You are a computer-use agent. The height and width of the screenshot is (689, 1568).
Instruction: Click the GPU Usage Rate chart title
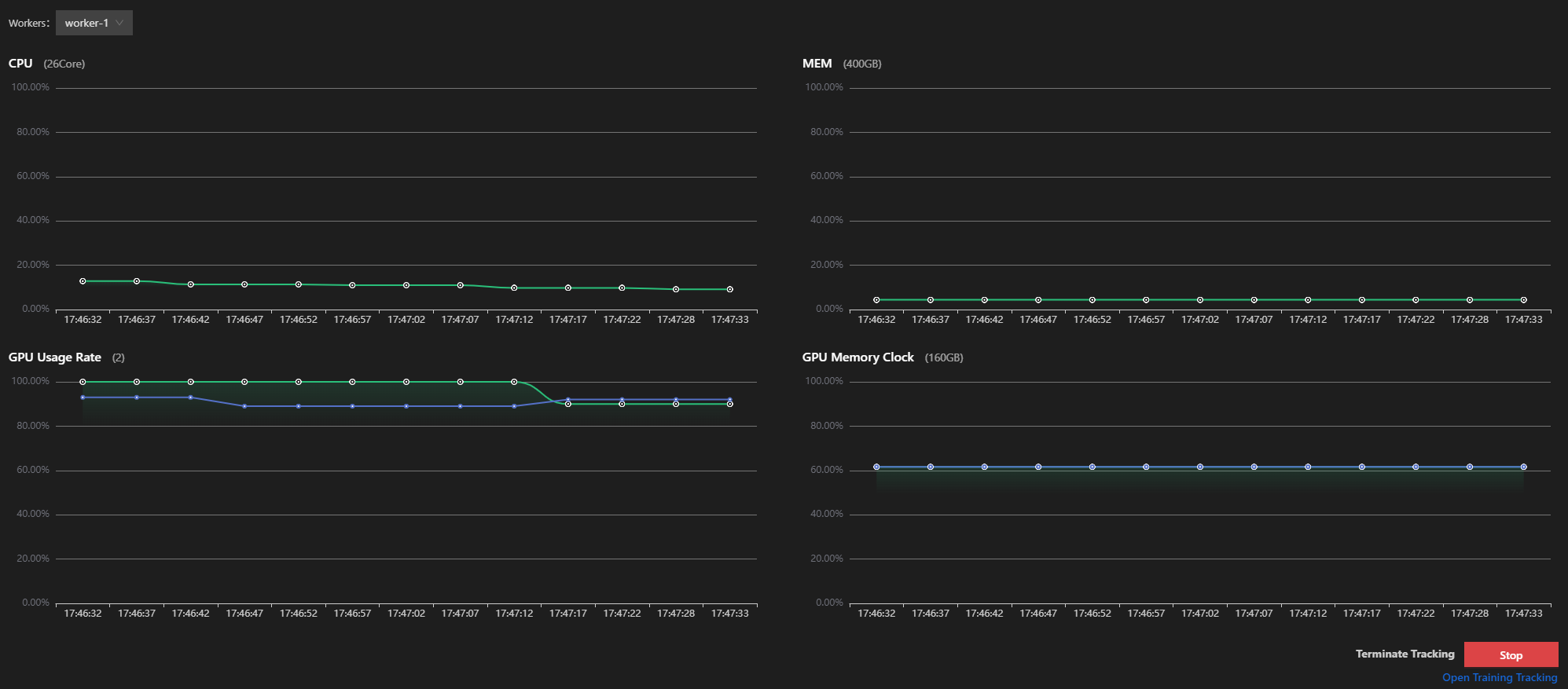(x=55, y=357)
